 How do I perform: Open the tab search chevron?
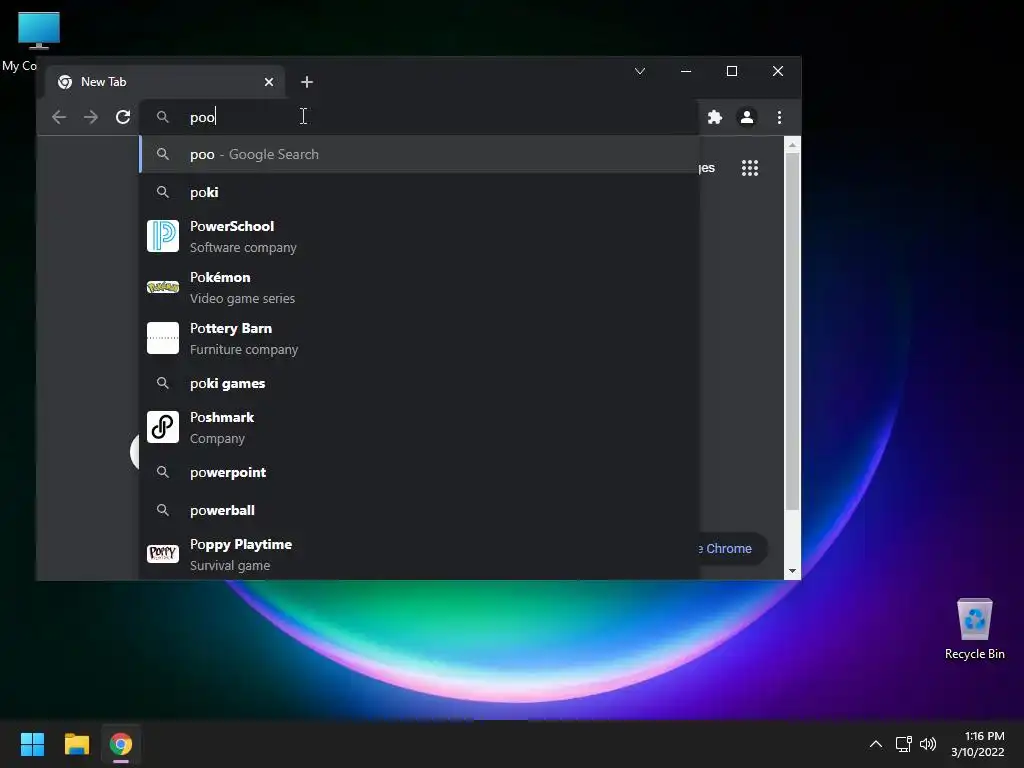point(640,71)
